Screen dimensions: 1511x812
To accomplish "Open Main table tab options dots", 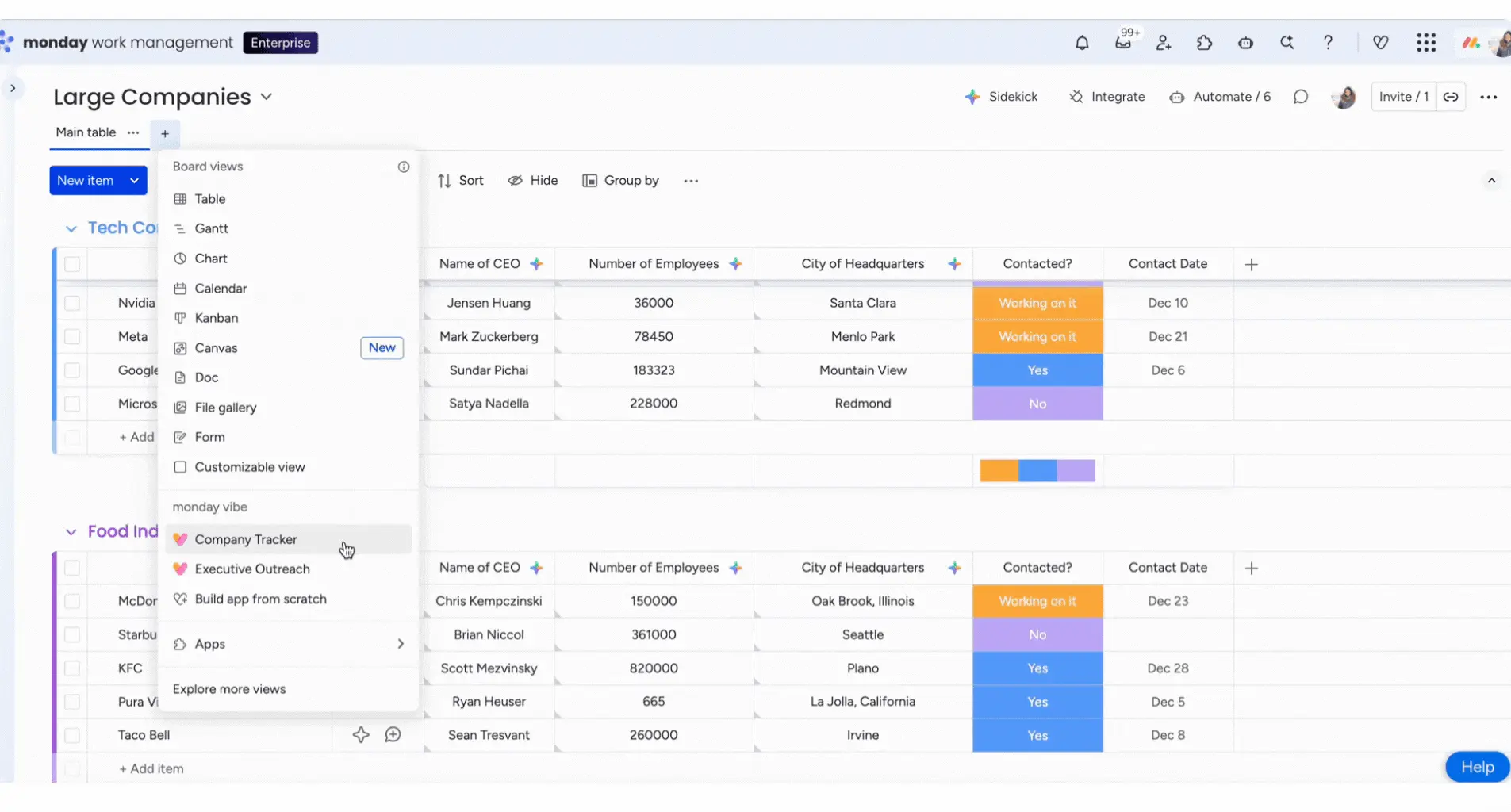I will (133, 132).
